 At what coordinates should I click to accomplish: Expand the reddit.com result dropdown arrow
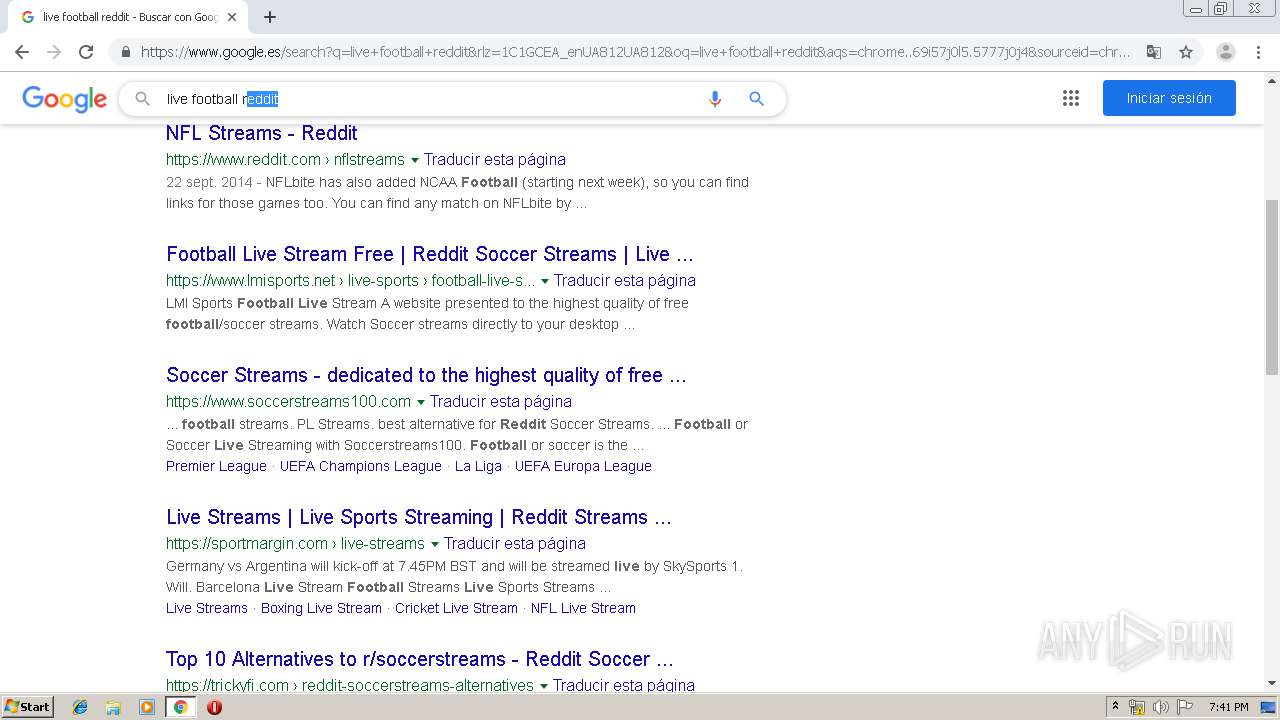(415, 160)
